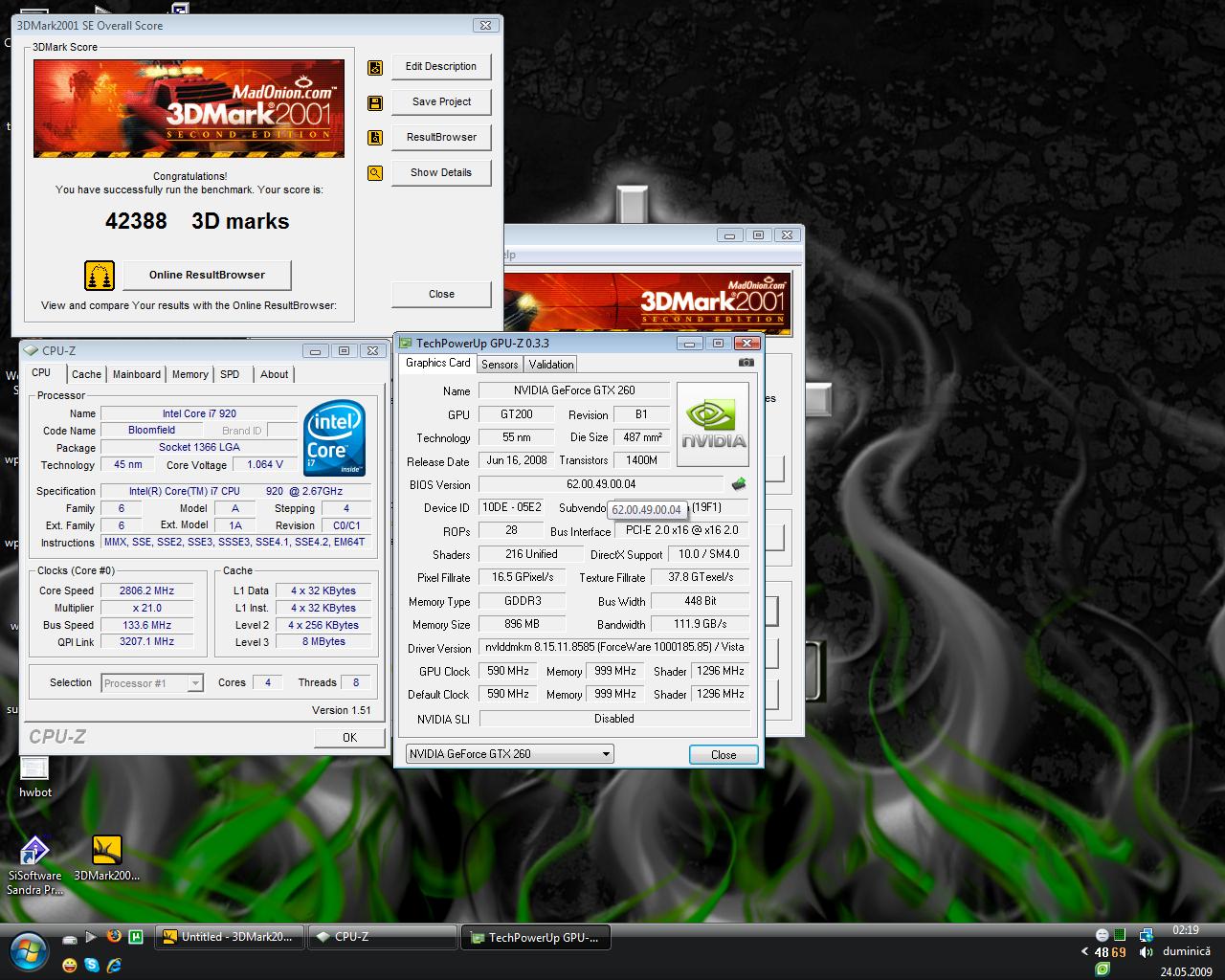Click Close in the 3DMark score dialog
1225x980 pixels.
(x=441, y=295)
